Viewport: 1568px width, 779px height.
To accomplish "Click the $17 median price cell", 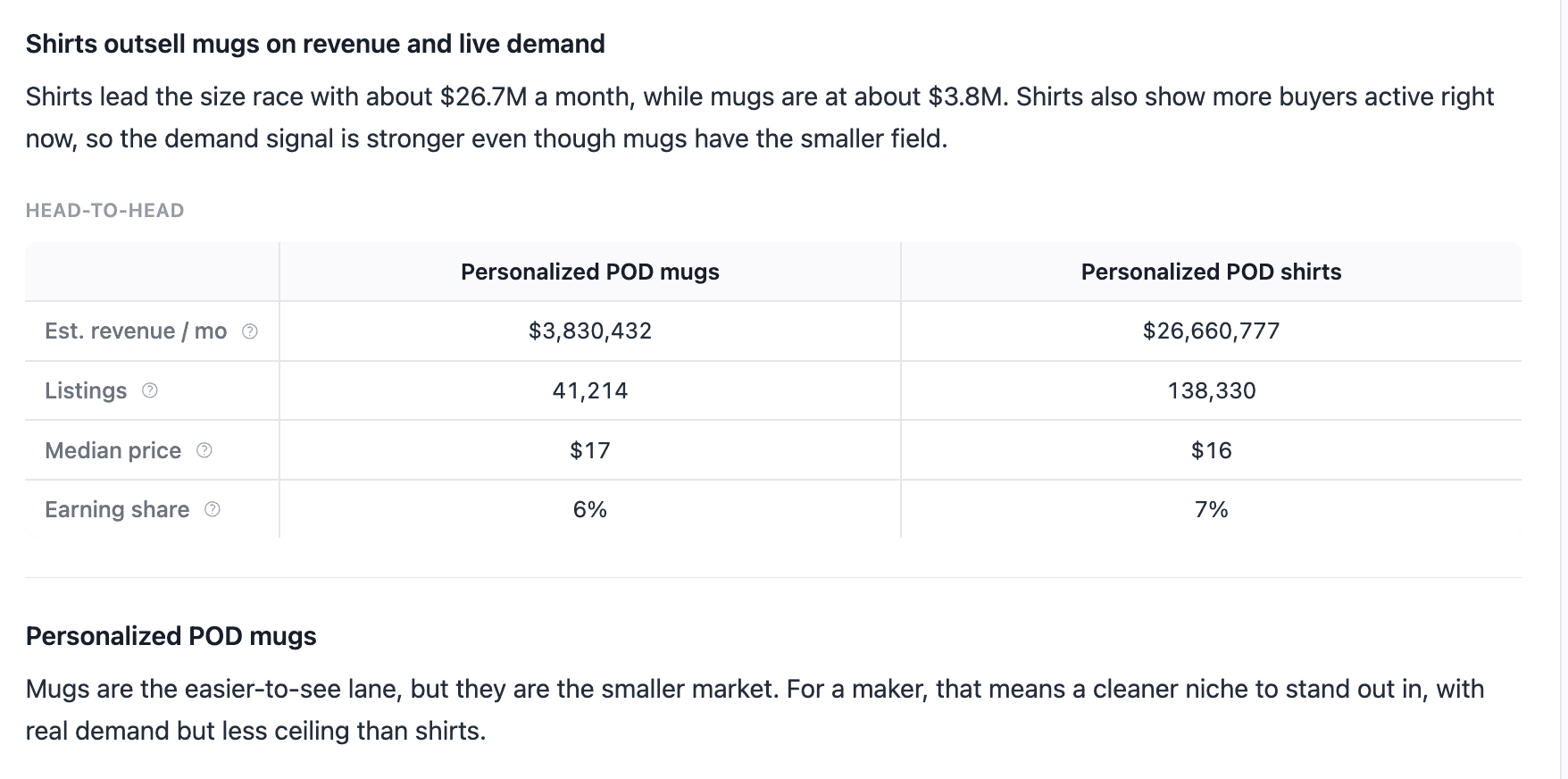I will [590, 450].
